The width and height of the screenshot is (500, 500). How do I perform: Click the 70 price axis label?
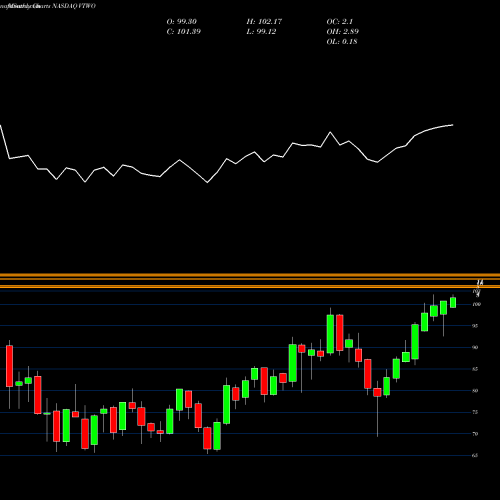tap(476, 434)
